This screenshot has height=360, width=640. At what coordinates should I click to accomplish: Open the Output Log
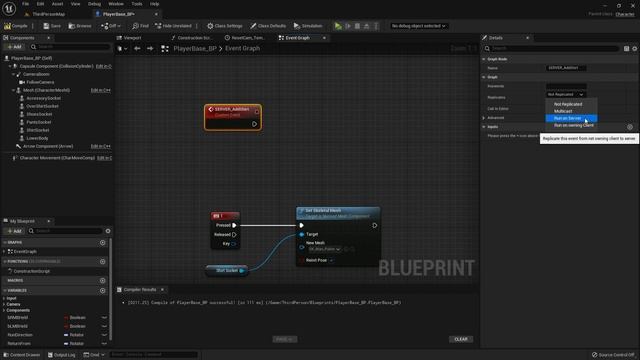click(62, 355)
